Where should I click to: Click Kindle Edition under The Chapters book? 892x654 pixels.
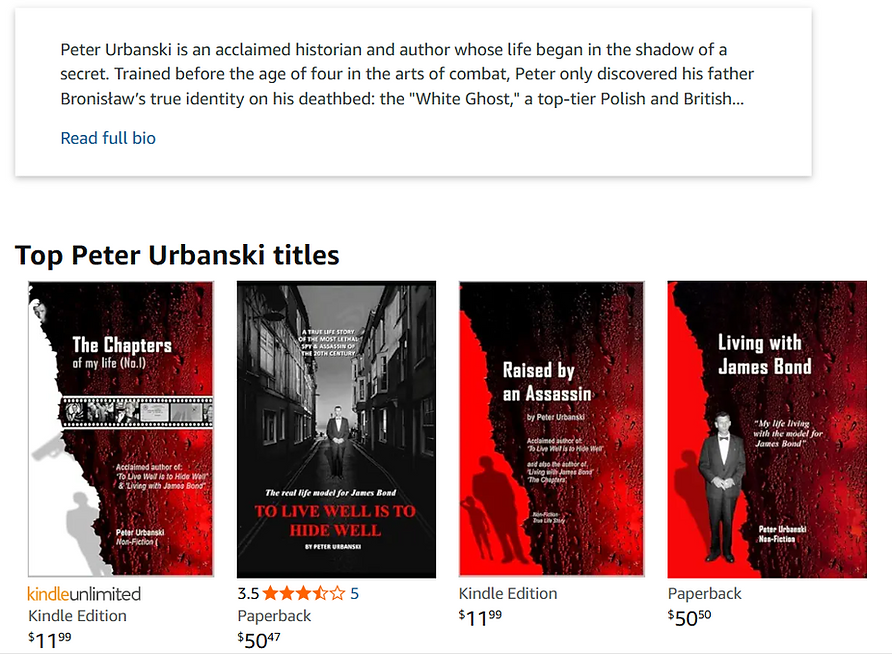[77, 616]
